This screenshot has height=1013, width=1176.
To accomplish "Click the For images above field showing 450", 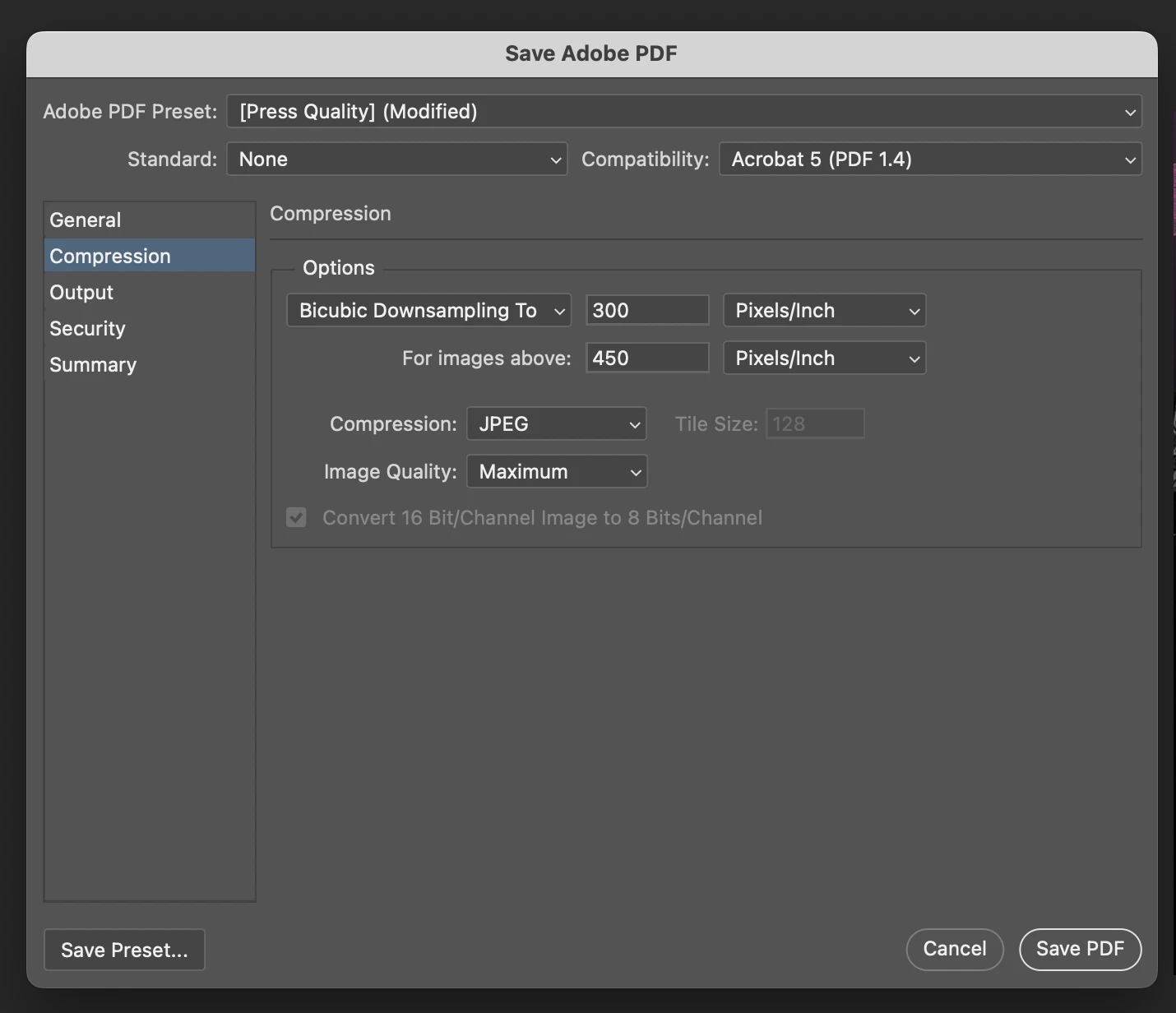I will (x=647, y=358).
